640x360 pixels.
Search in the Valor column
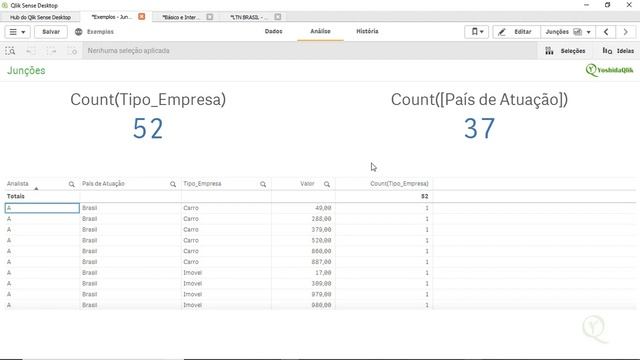(x=327, y=184)
